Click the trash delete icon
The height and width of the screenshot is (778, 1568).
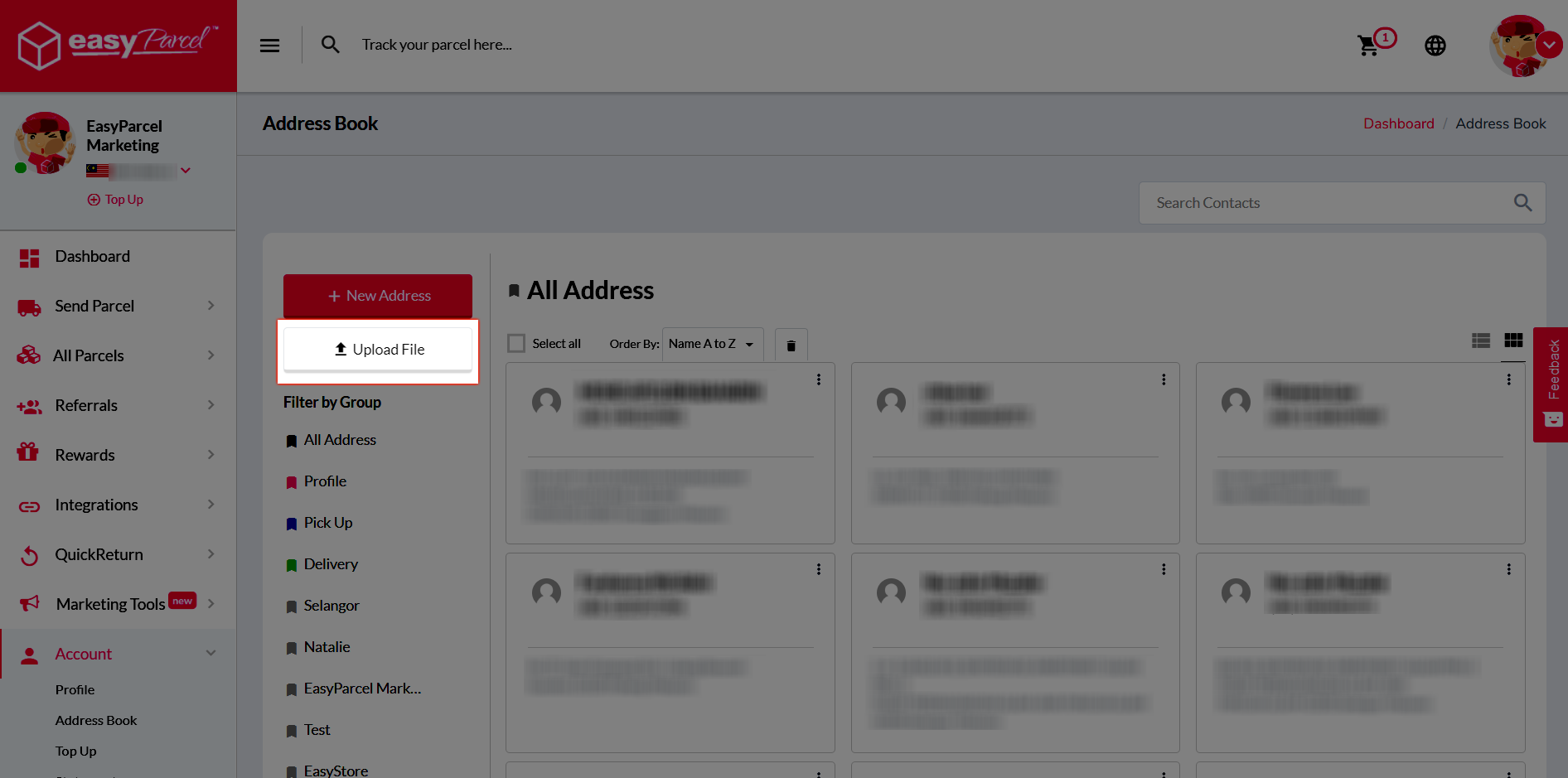[x=791, y=346]
